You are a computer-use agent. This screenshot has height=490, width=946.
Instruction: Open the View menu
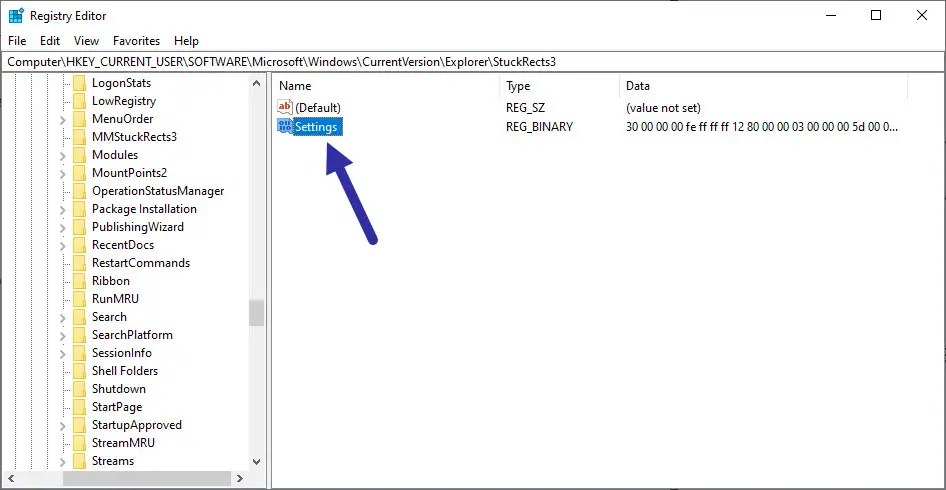(86, 40)
